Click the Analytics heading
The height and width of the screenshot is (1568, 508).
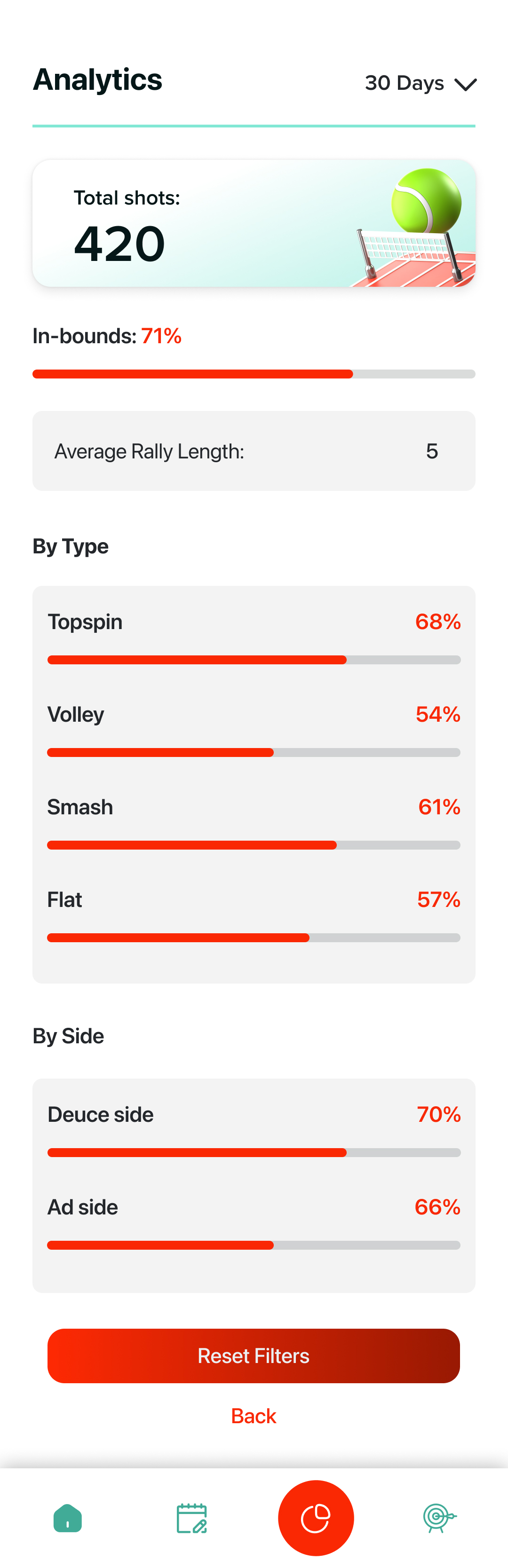(97, 80)
